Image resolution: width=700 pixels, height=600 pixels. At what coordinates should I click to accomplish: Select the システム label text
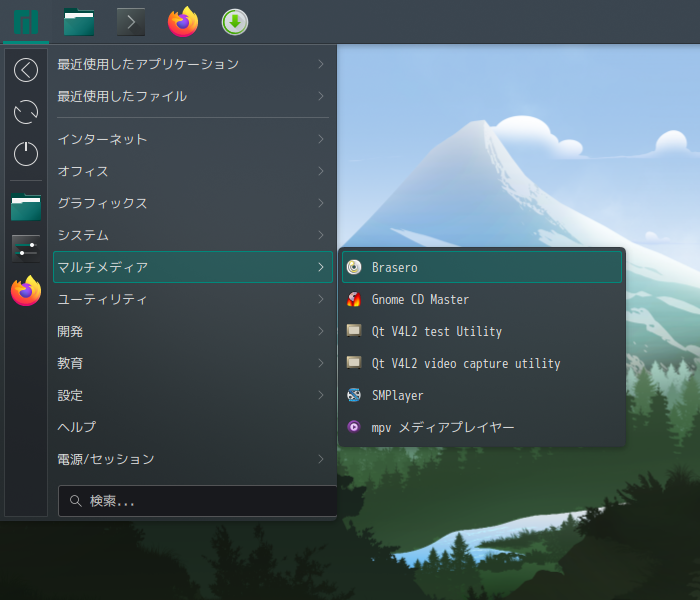pyautogui.click(x=83, y=235)
